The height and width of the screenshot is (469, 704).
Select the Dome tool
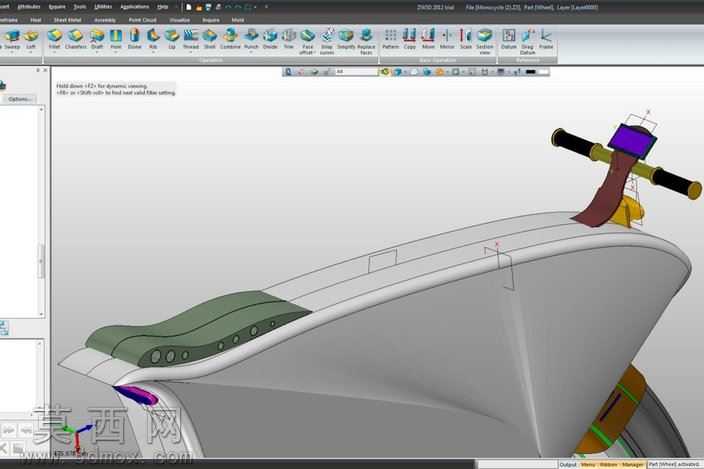135,39
